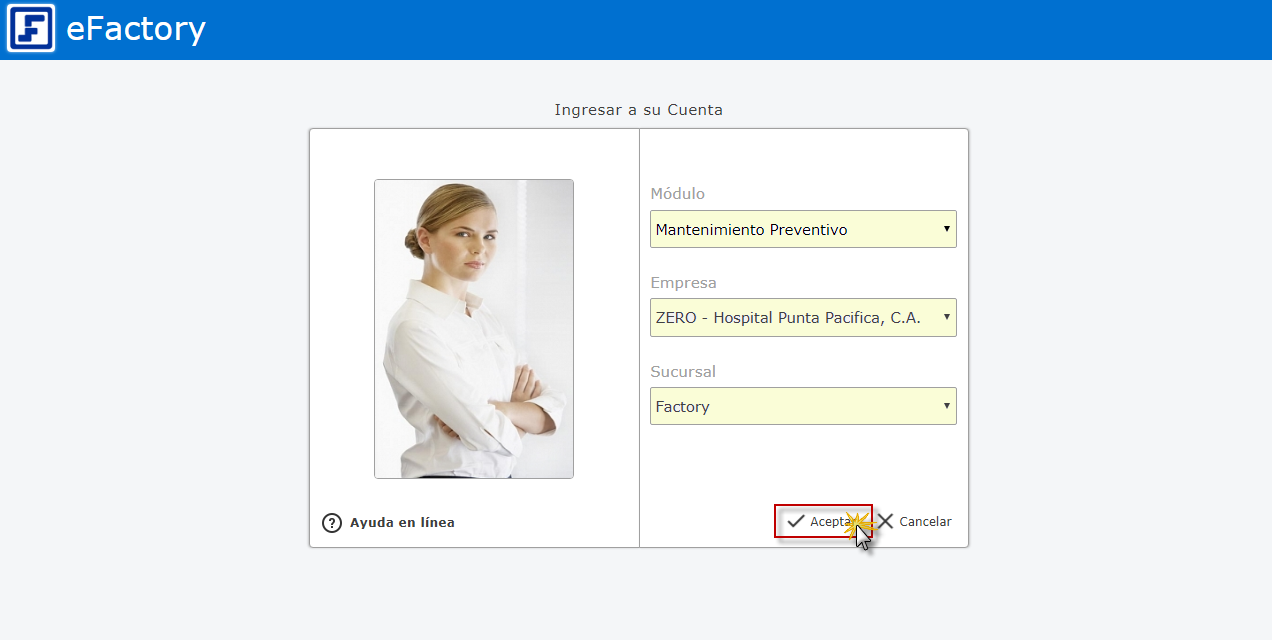Image resolution: width=1272 pixels, height=640 pixels.
Task: Click the user profile photo
Action: click(474, 329)
